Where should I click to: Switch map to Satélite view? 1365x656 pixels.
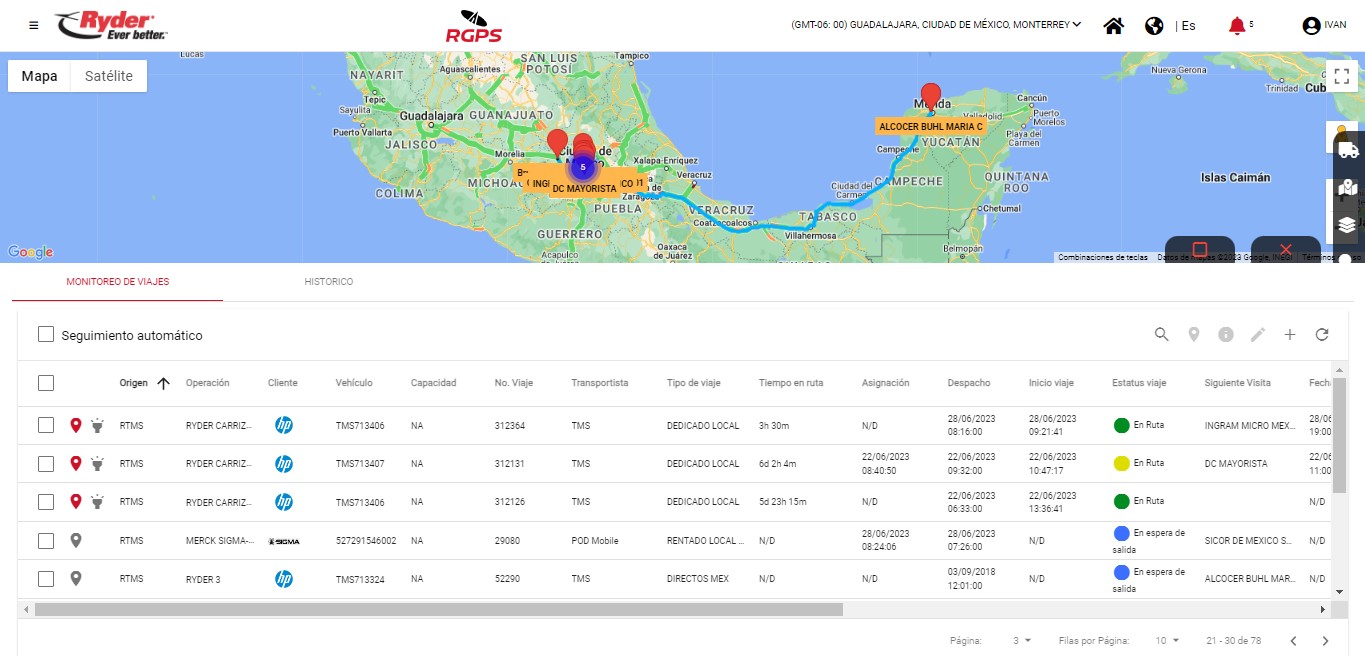[108, 76]
